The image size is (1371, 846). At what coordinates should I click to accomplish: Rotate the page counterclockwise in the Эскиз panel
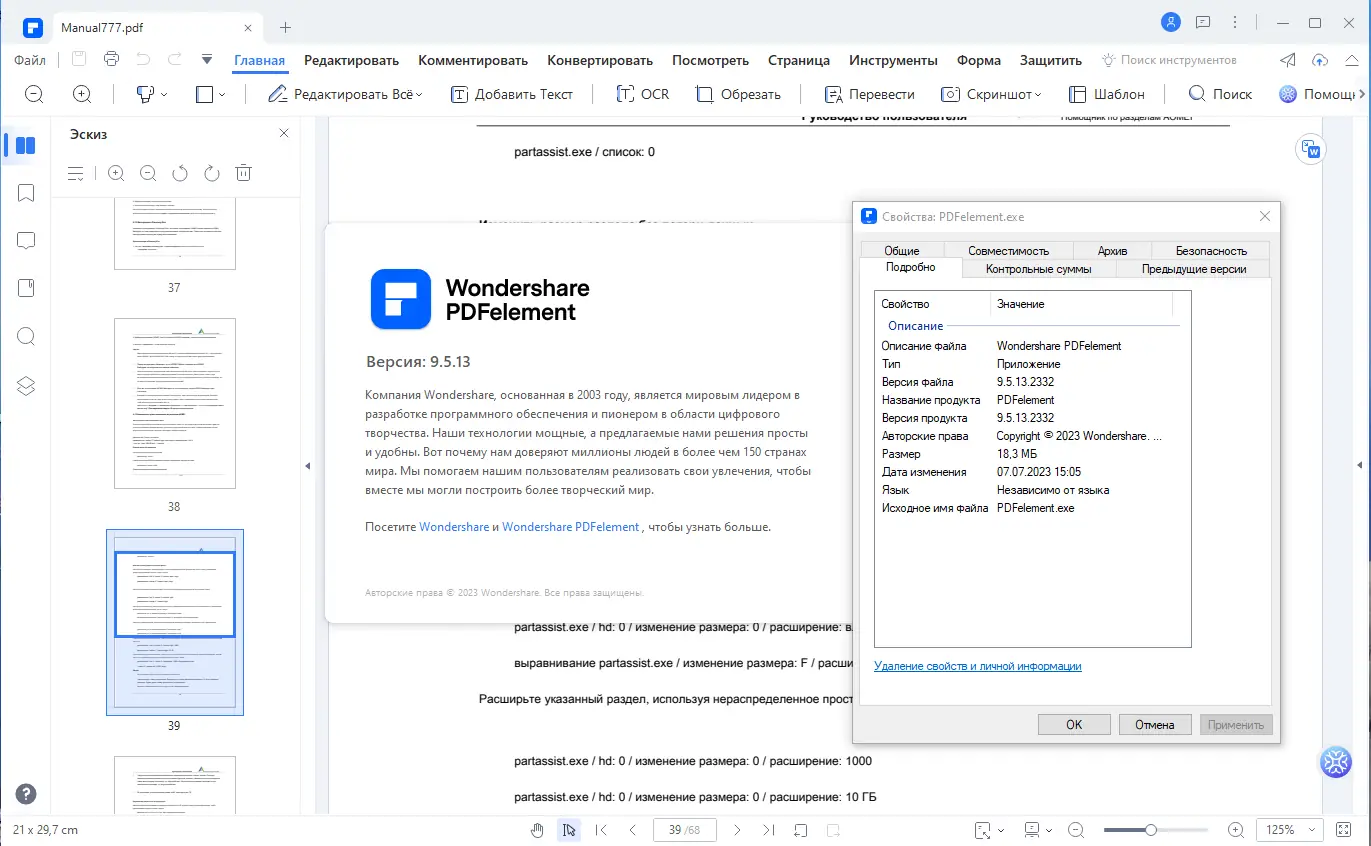pos(180,173)
